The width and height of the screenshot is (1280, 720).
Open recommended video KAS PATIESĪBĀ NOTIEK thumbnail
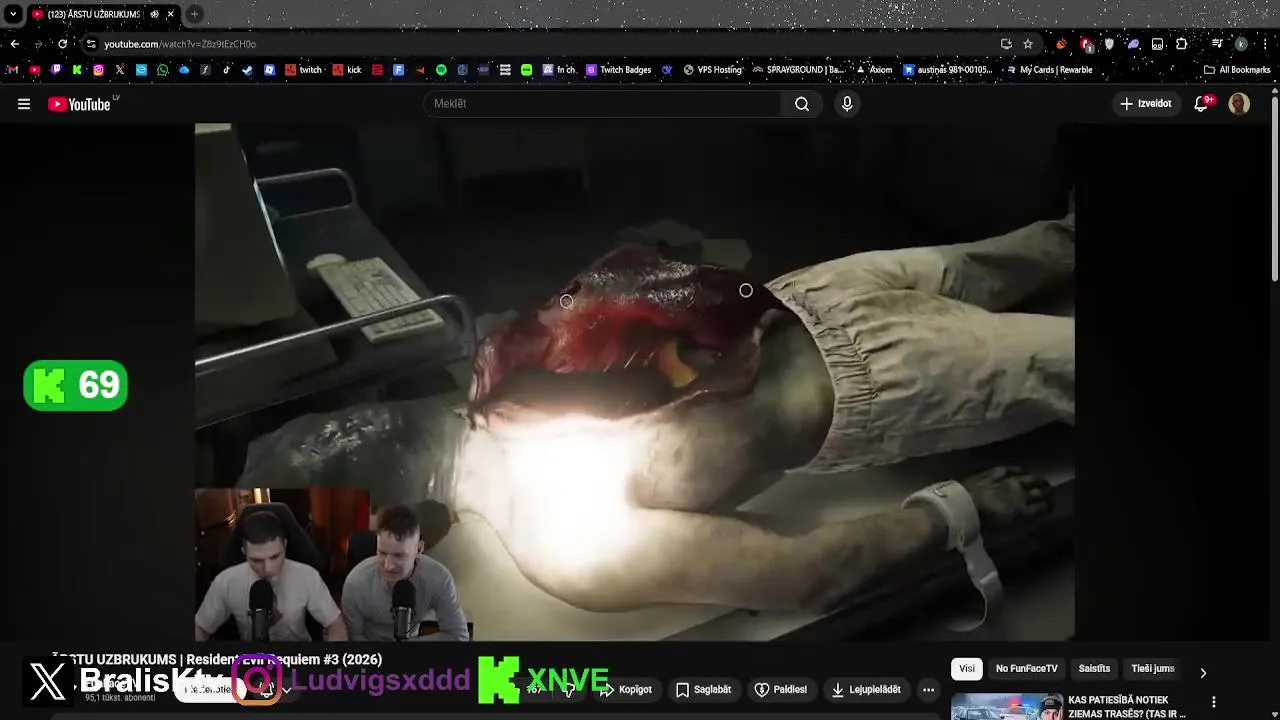coord(1006,706)
